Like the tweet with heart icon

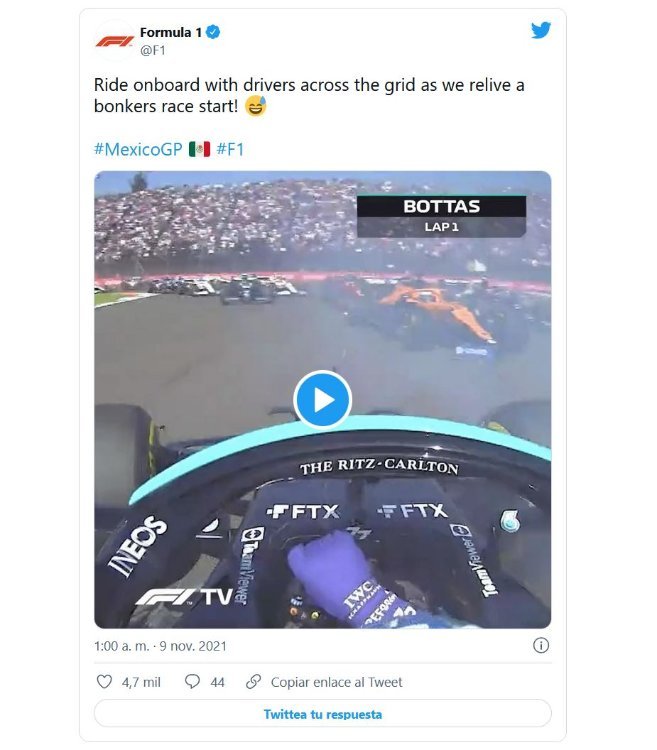pos(104,682)
